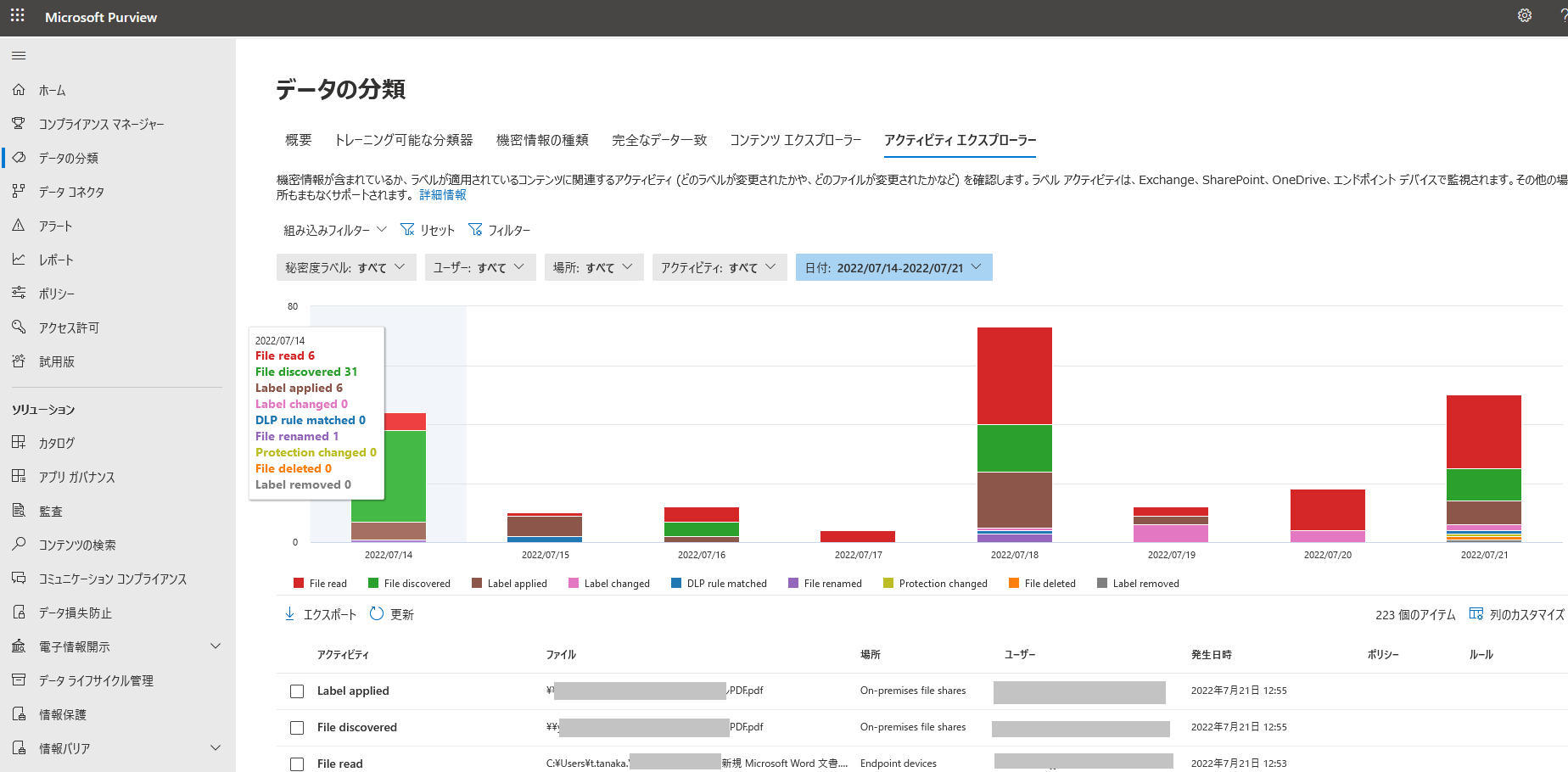Click the 2022/07/20 bar in chart

pos(1328,516)
